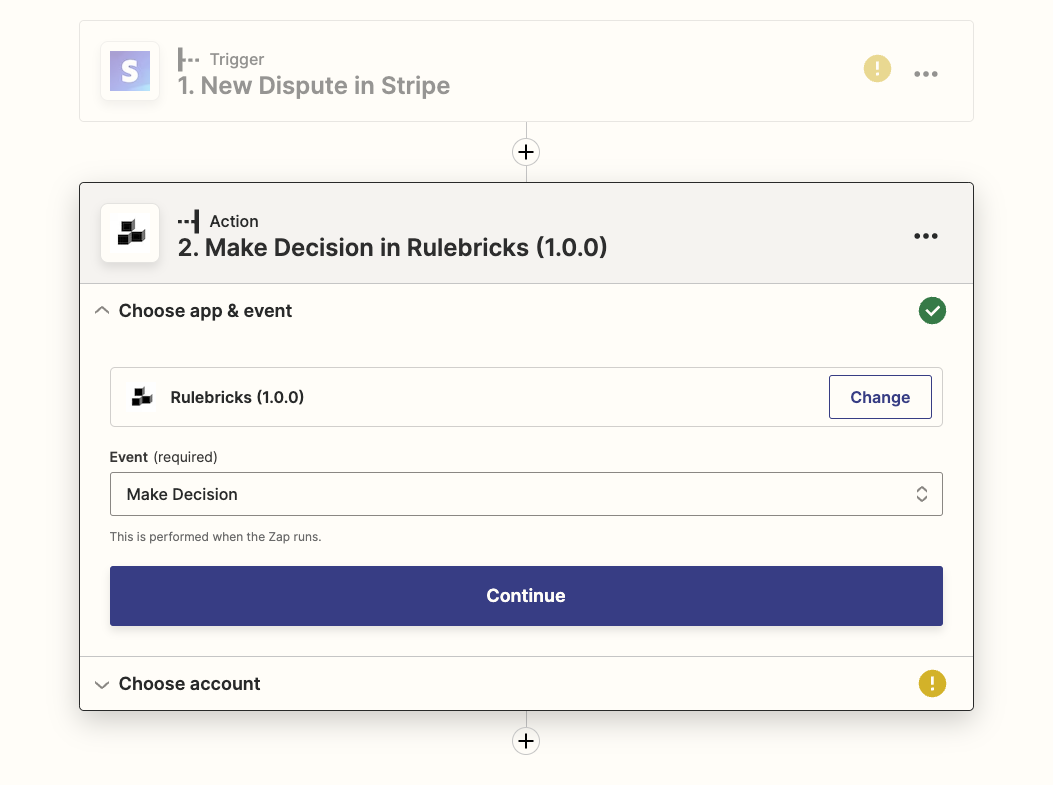This screenshot has height=785, width=1053.
Task: Click the Rulebricks (1.0.0) app name text
Action: [x=237, y=397]
